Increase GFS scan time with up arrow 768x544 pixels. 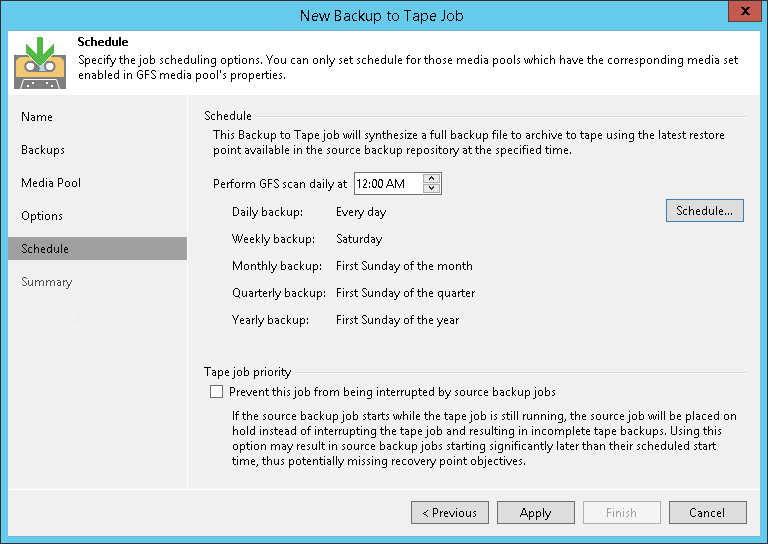click(432, 179)
